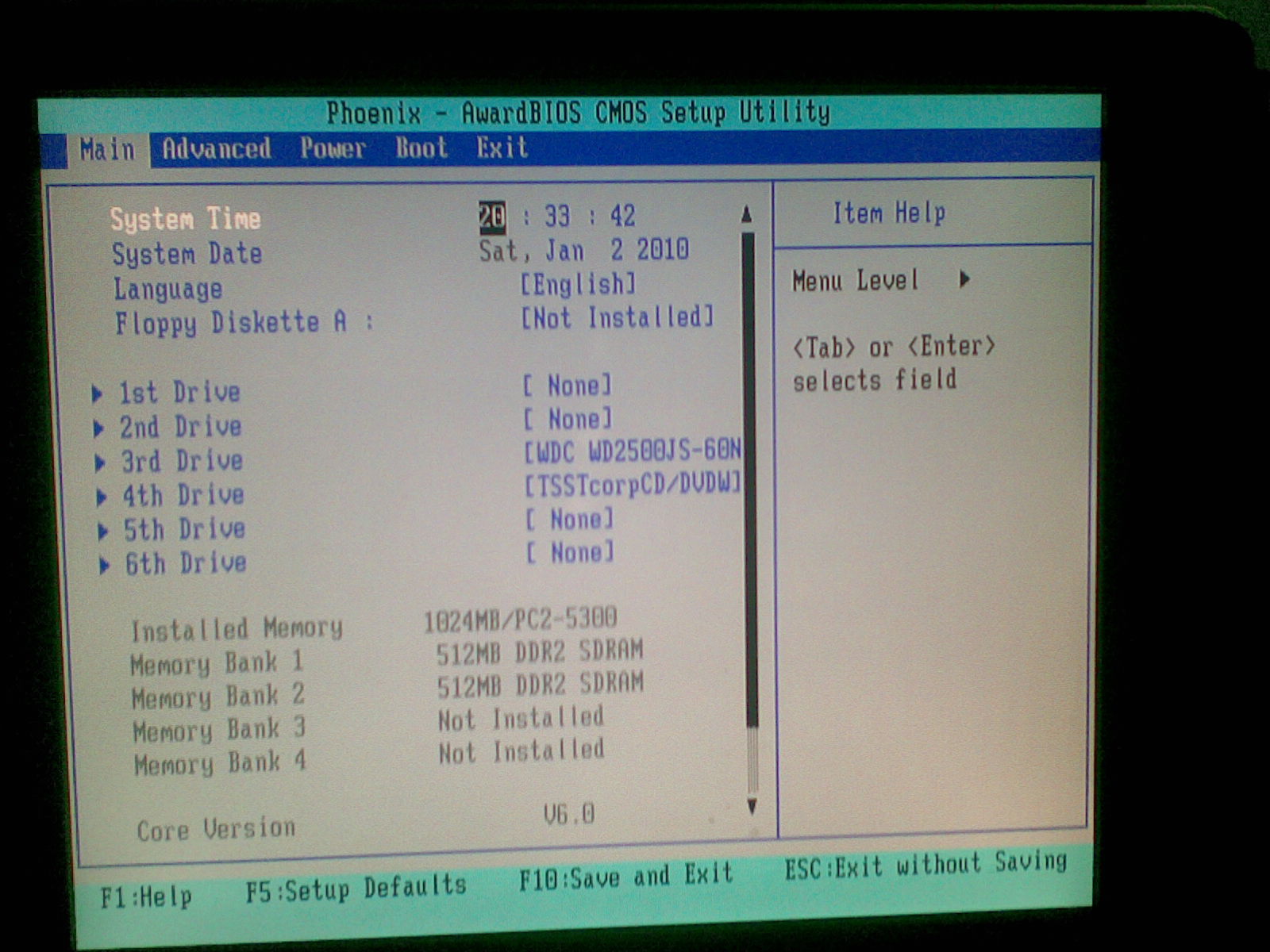Select the highlighted System Time hour field
Viewport: 1270px width, 952px height.
492,216
